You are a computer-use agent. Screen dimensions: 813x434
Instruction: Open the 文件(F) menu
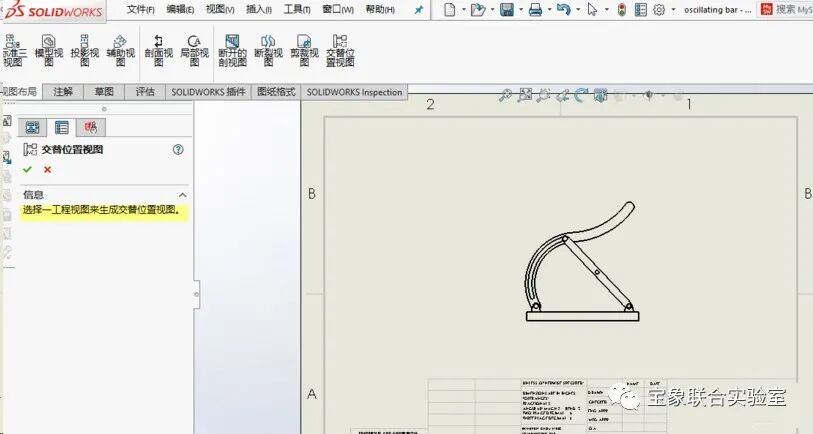(x=141, y=9)
